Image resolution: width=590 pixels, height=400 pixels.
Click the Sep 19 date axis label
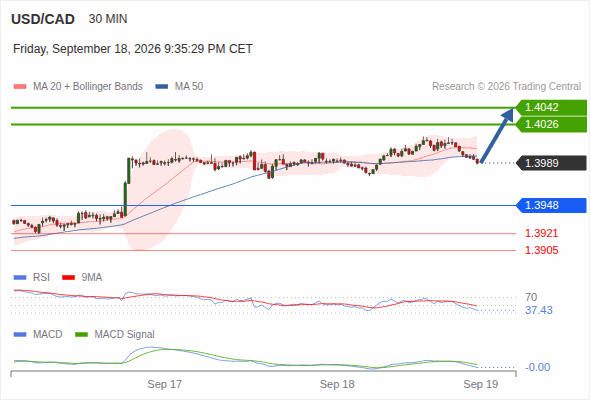481,384
